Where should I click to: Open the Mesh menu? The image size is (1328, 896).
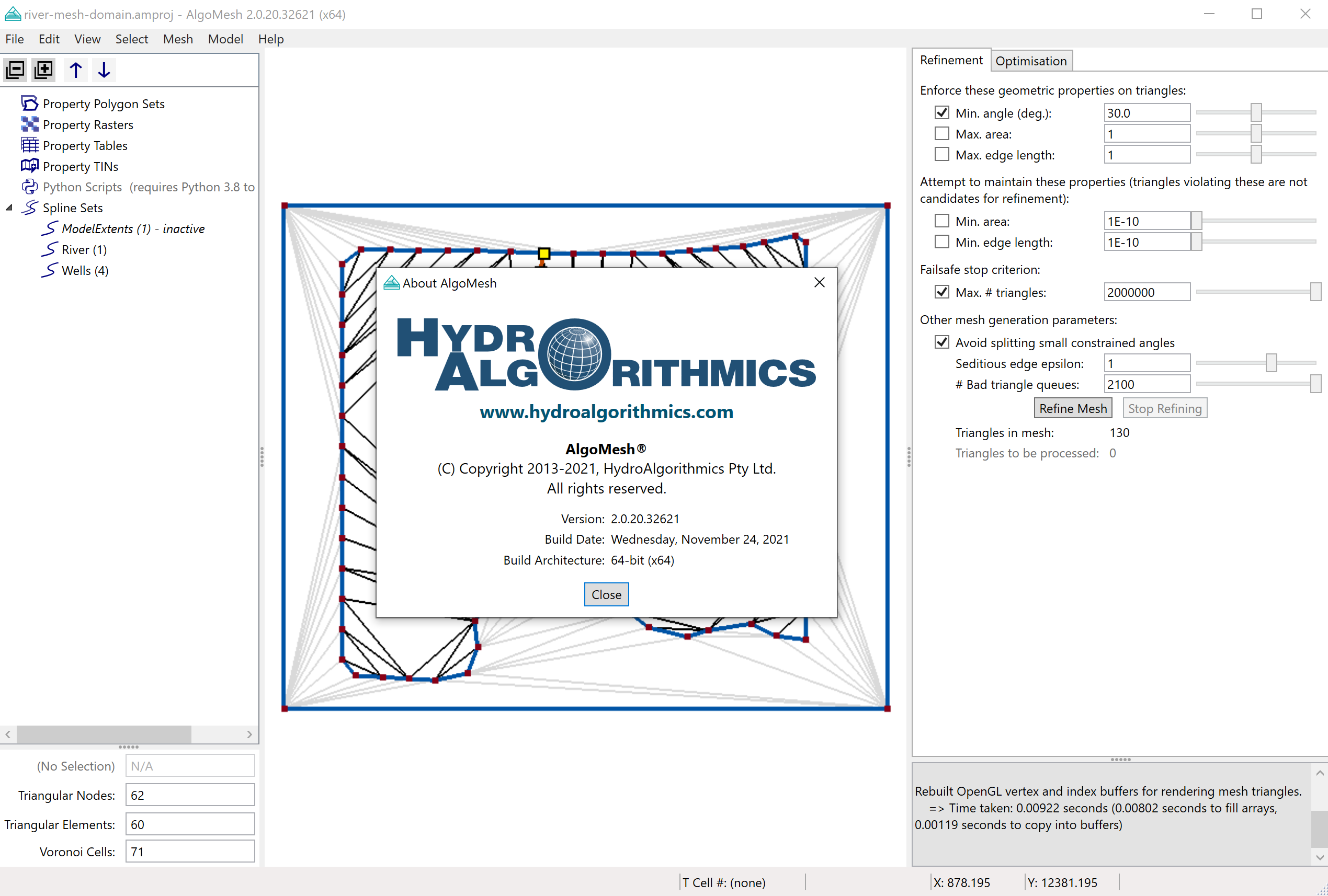coord(178,39)
